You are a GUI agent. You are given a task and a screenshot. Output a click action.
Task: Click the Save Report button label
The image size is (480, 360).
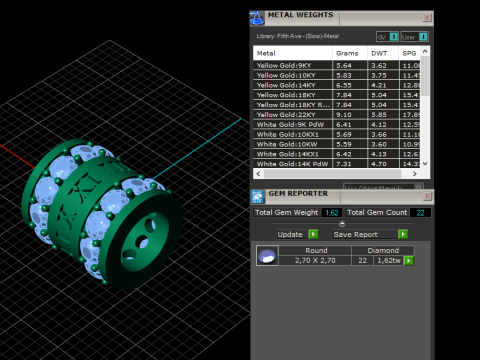tap(355, 235)
